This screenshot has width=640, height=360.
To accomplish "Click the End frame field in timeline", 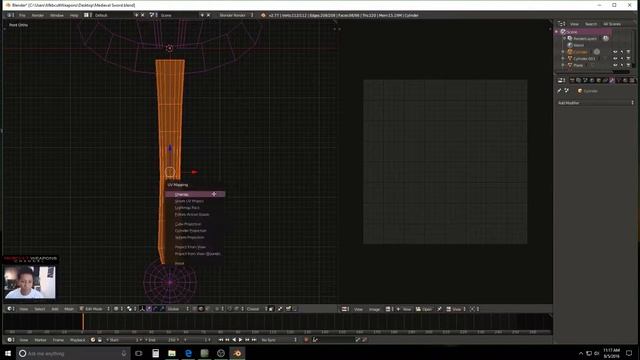I will tap(162, 340).
